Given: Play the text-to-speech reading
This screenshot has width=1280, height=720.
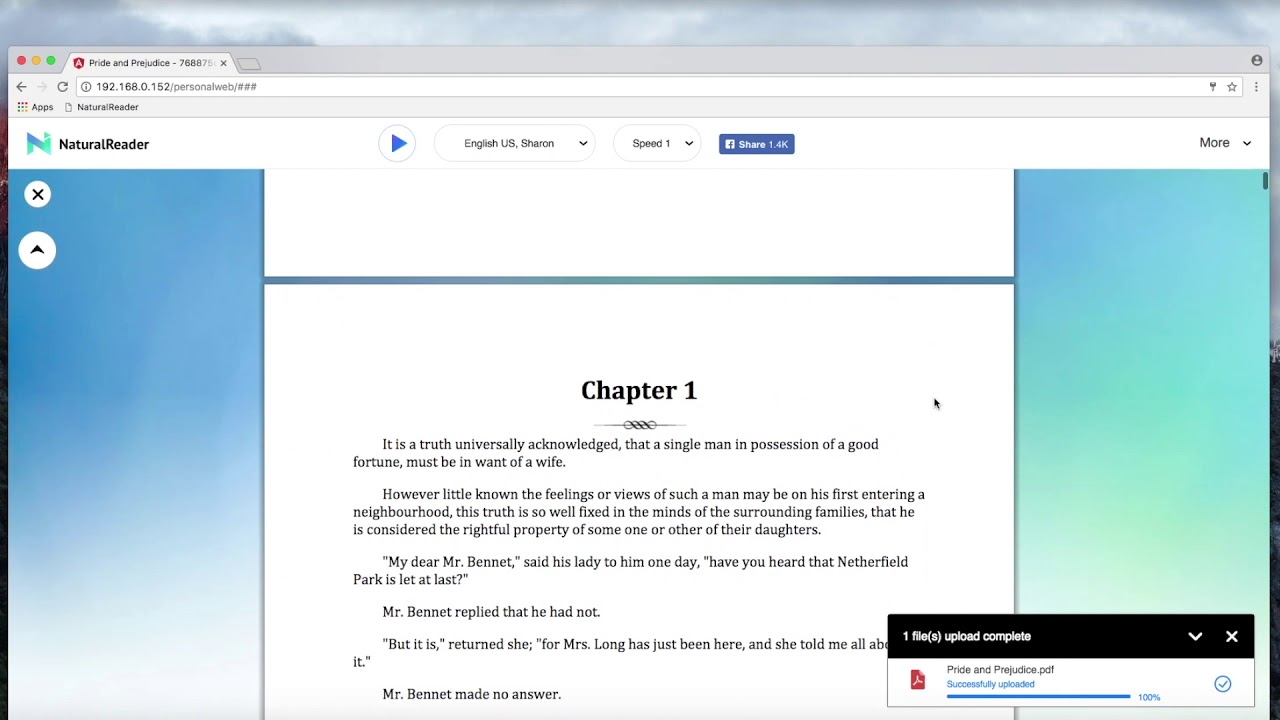Looking at the screenshot, I should pos(397,144).
